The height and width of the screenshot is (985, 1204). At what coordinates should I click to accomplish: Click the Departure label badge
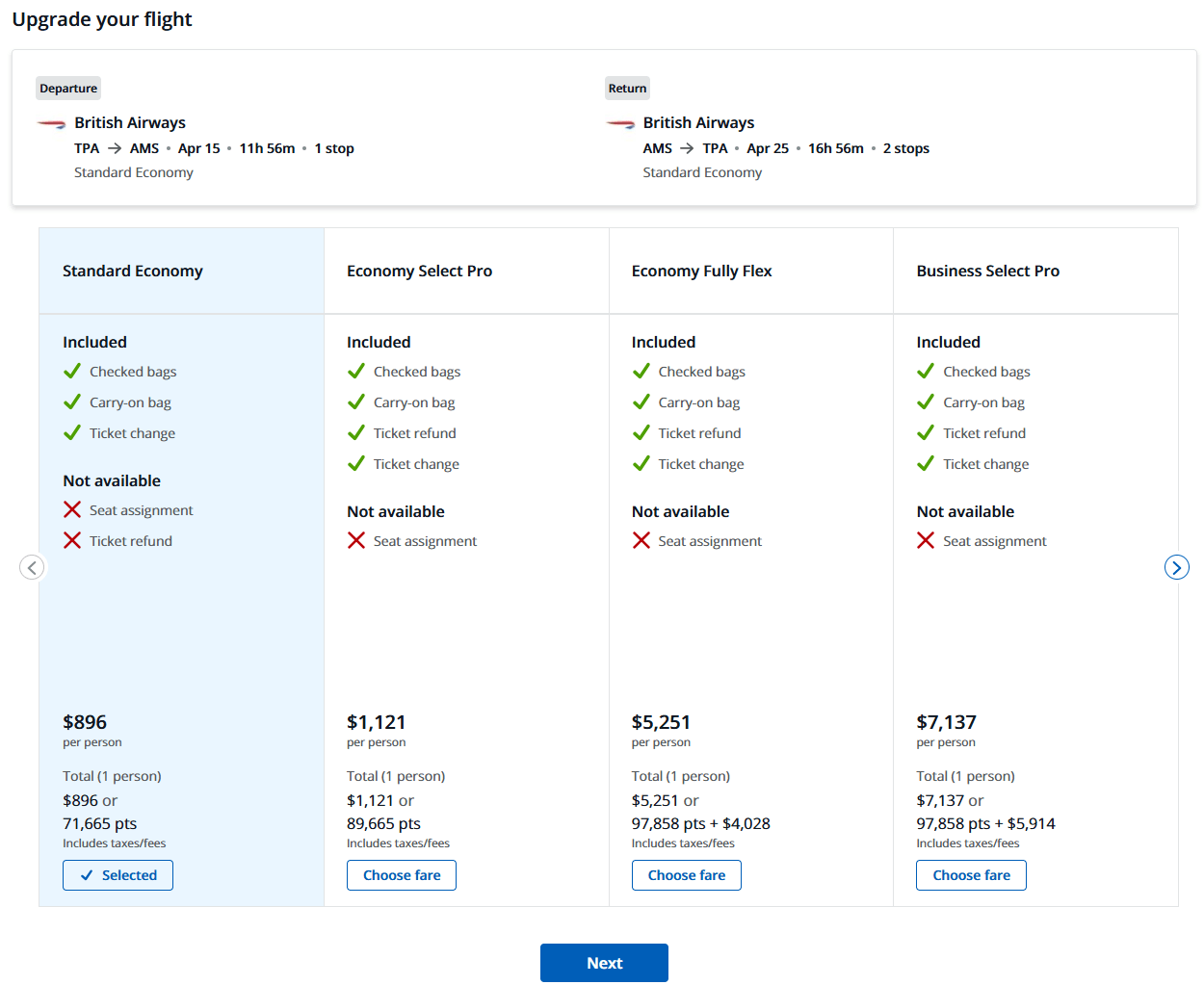[x=68, y=89]
